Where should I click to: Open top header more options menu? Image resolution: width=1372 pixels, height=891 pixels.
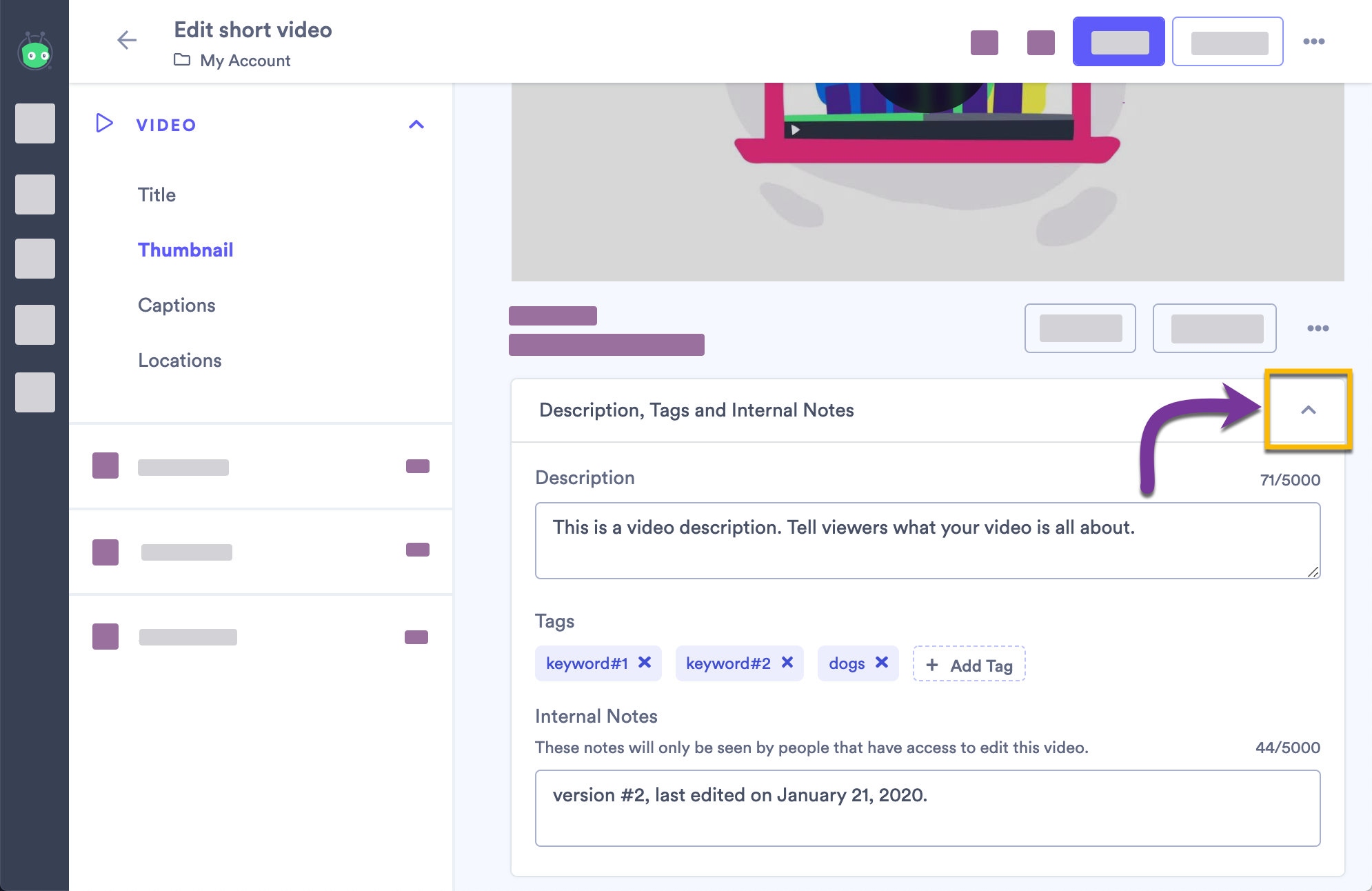click(x=1313, y=41)
